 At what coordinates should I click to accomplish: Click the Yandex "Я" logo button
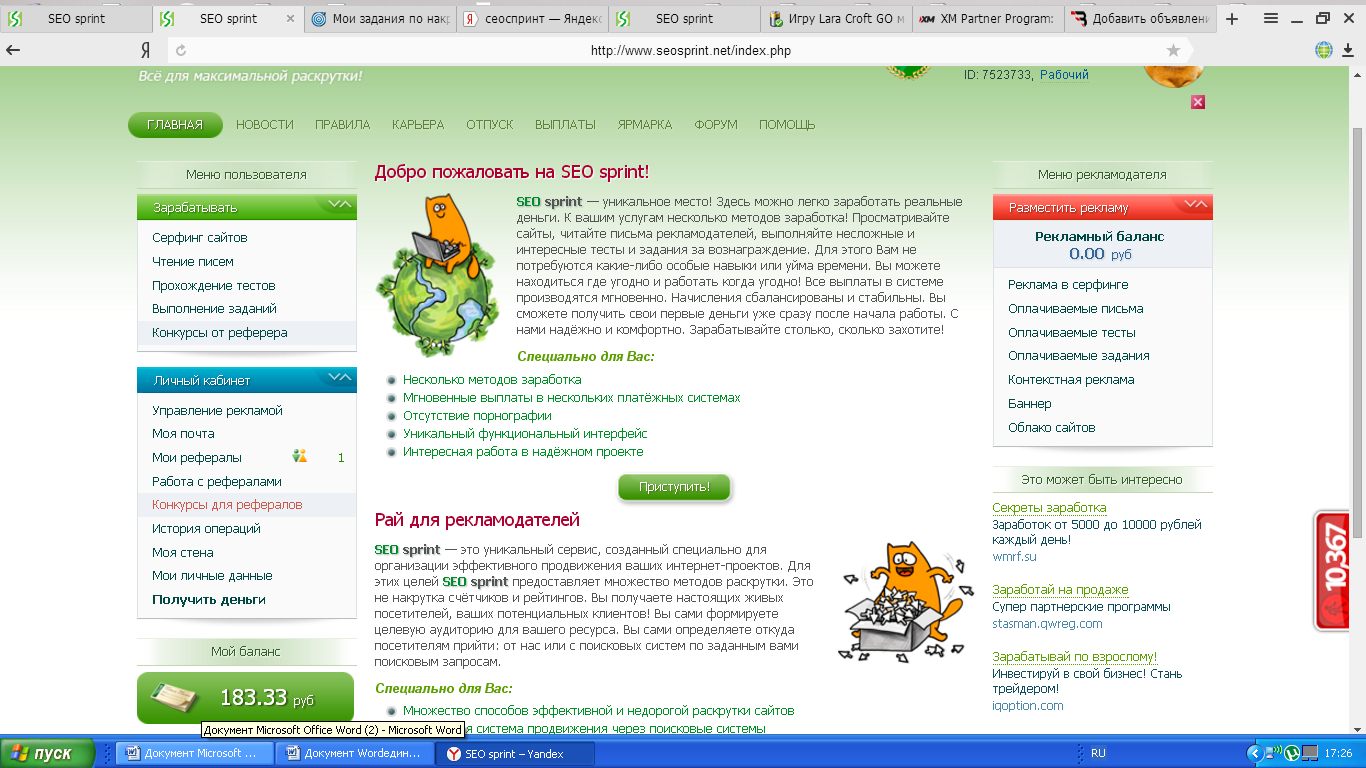146,50
